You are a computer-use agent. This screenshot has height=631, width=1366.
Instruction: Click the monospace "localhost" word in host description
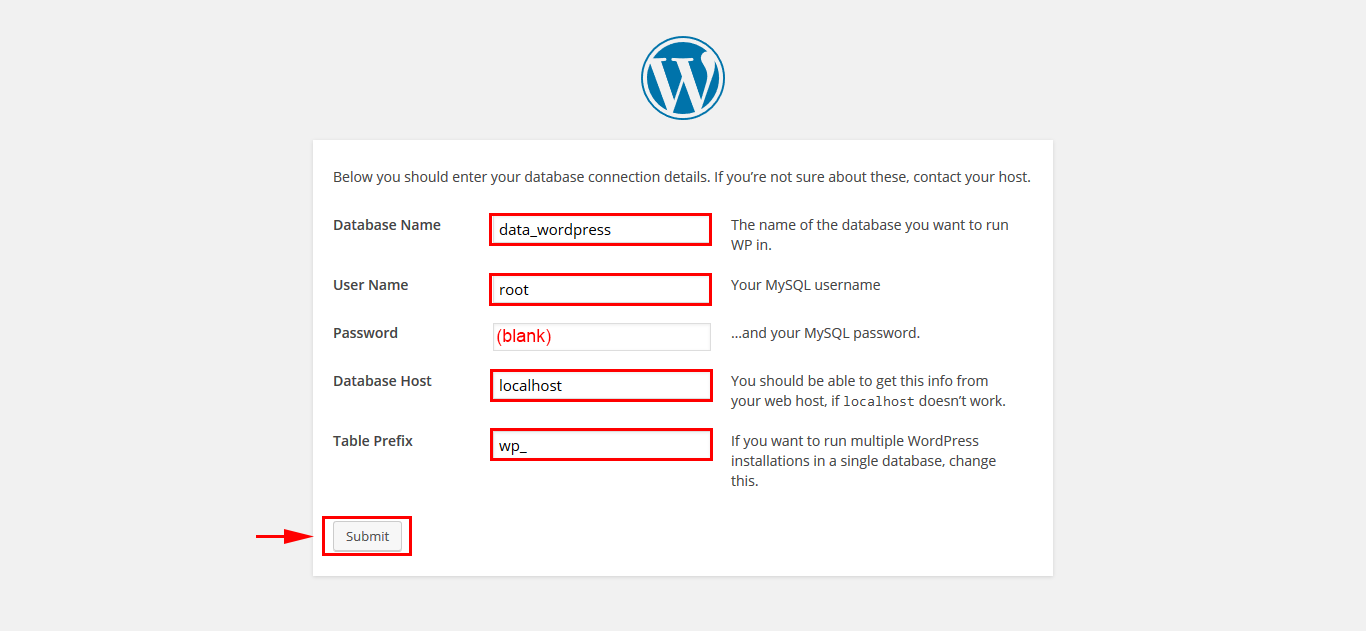(x=878, y=402)
